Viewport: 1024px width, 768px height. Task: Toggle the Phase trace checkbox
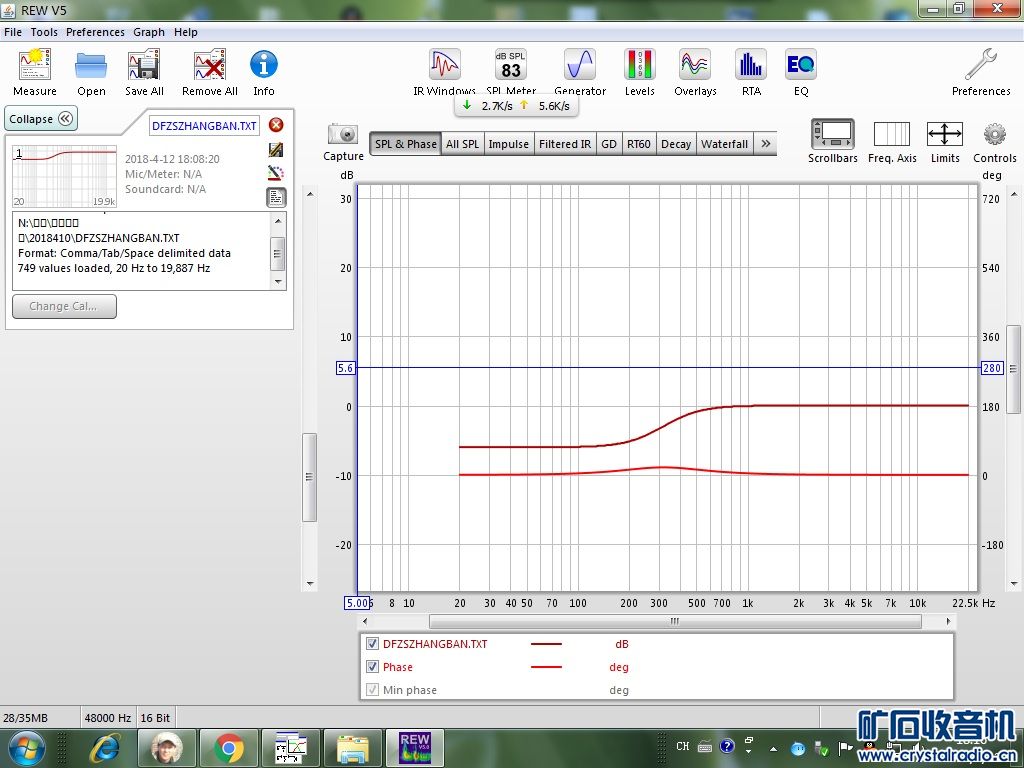[373, 667]
